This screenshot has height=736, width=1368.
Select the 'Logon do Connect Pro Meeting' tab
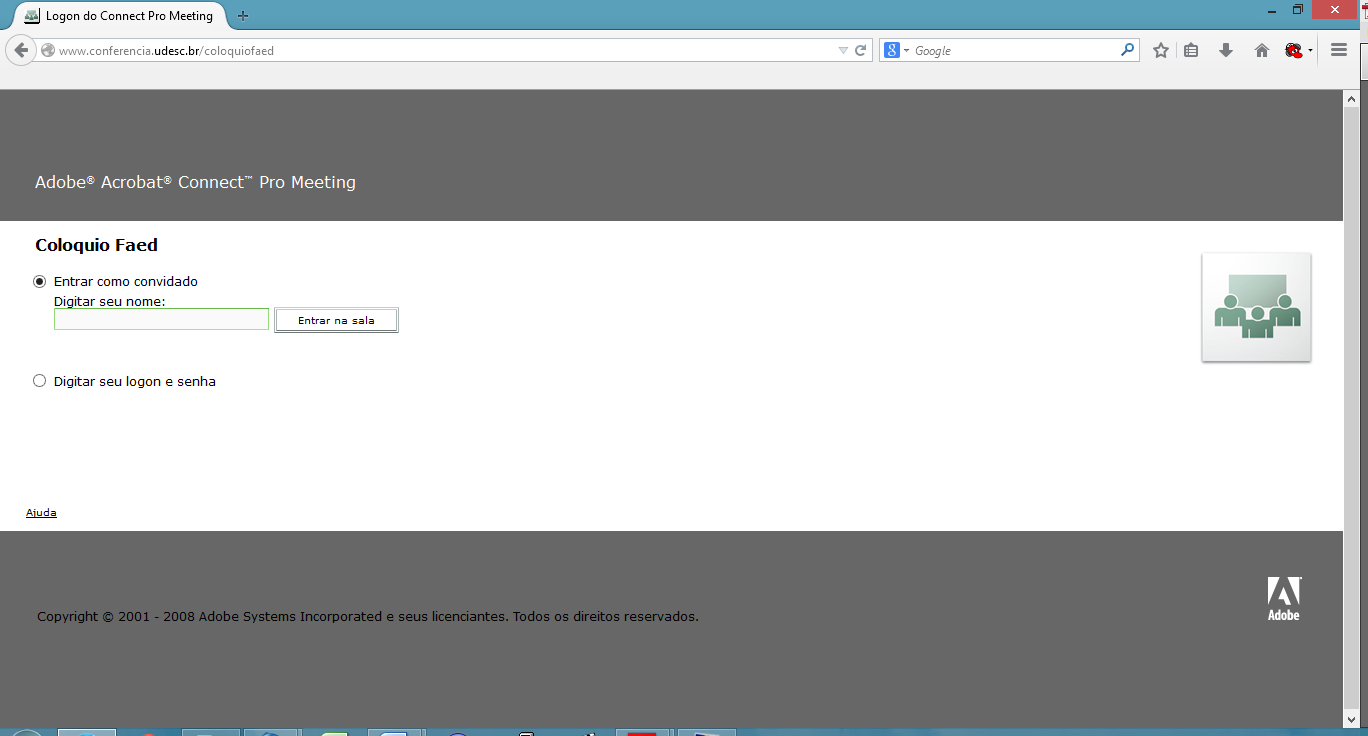pos(120,16)
